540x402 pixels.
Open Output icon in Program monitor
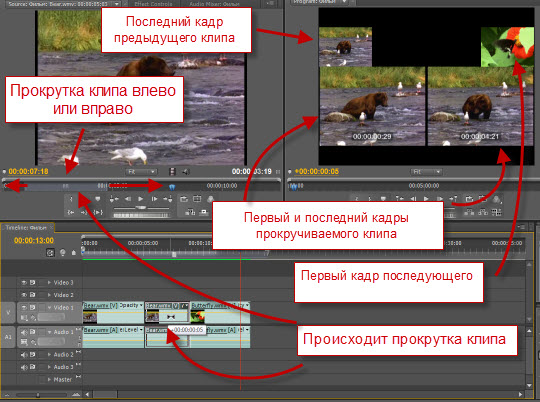pos(496,199)
